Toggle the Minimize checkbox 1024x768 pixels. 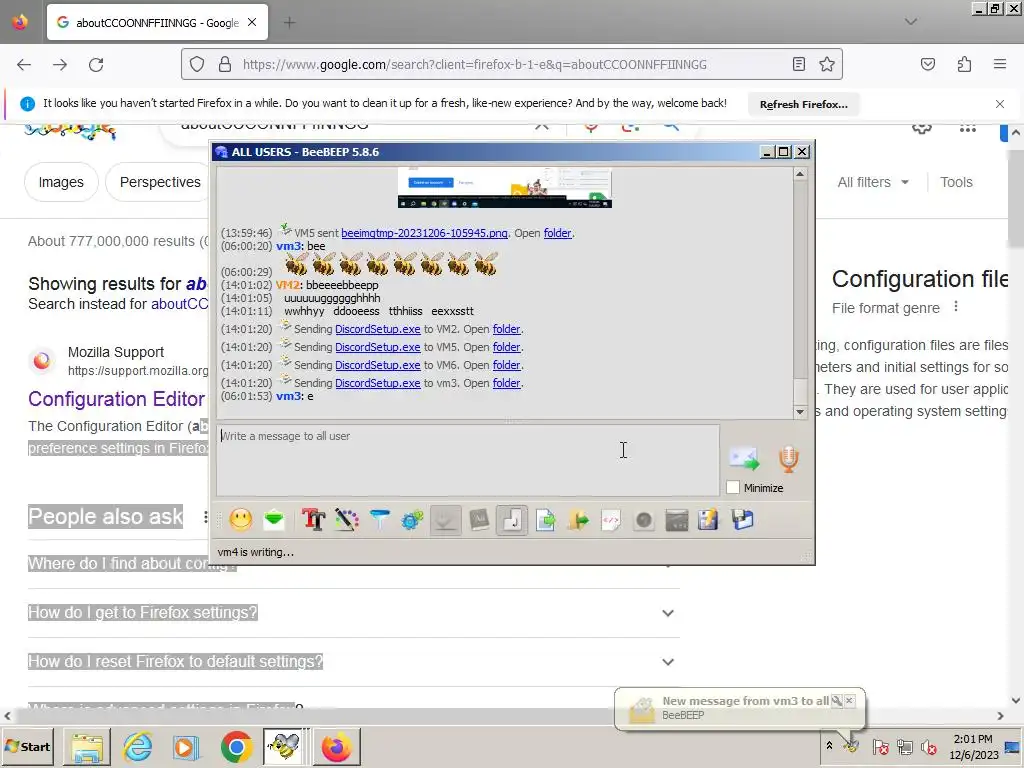click(733, 487)
